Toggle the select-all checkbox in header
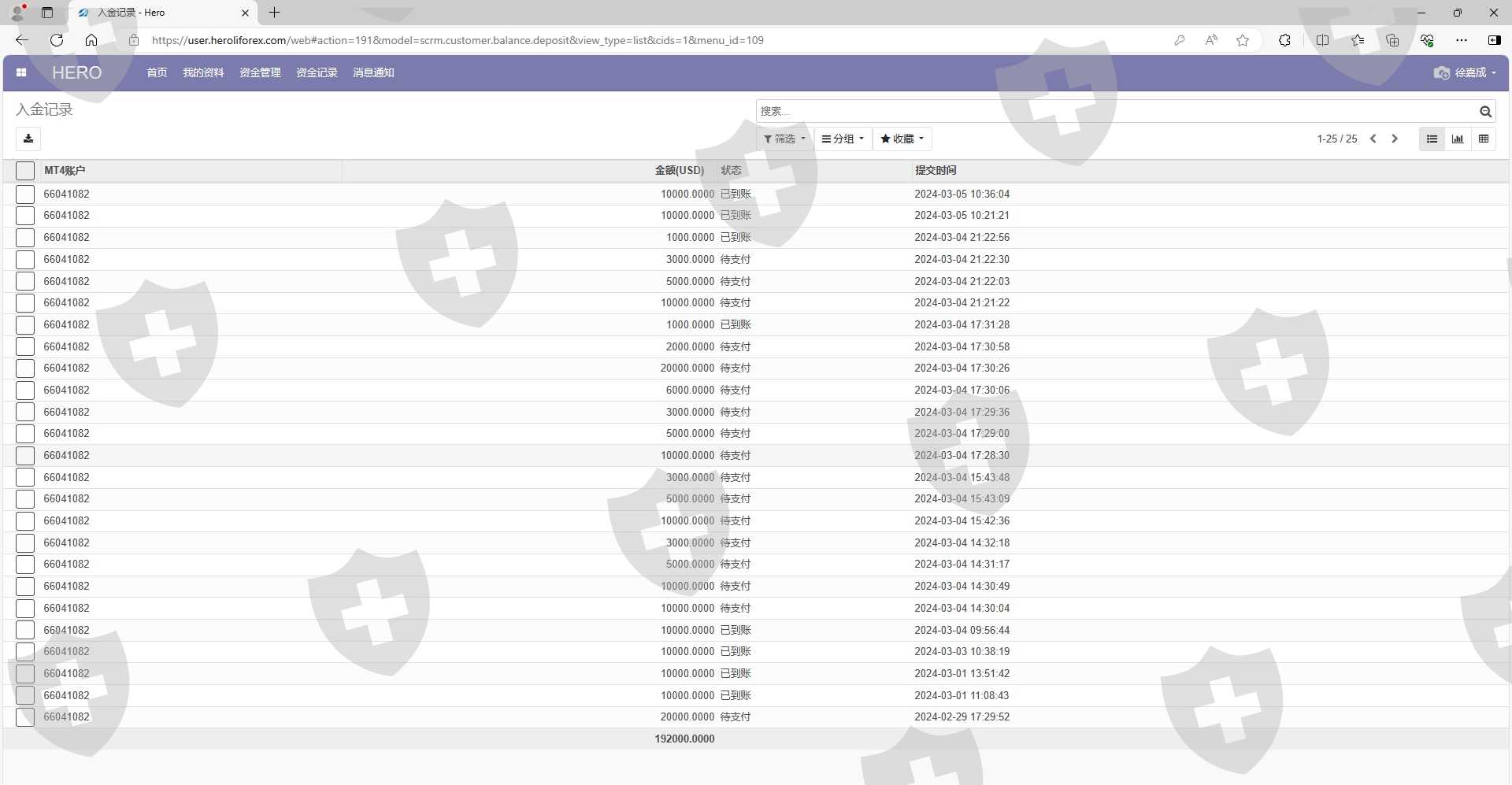 pos(25,171)
